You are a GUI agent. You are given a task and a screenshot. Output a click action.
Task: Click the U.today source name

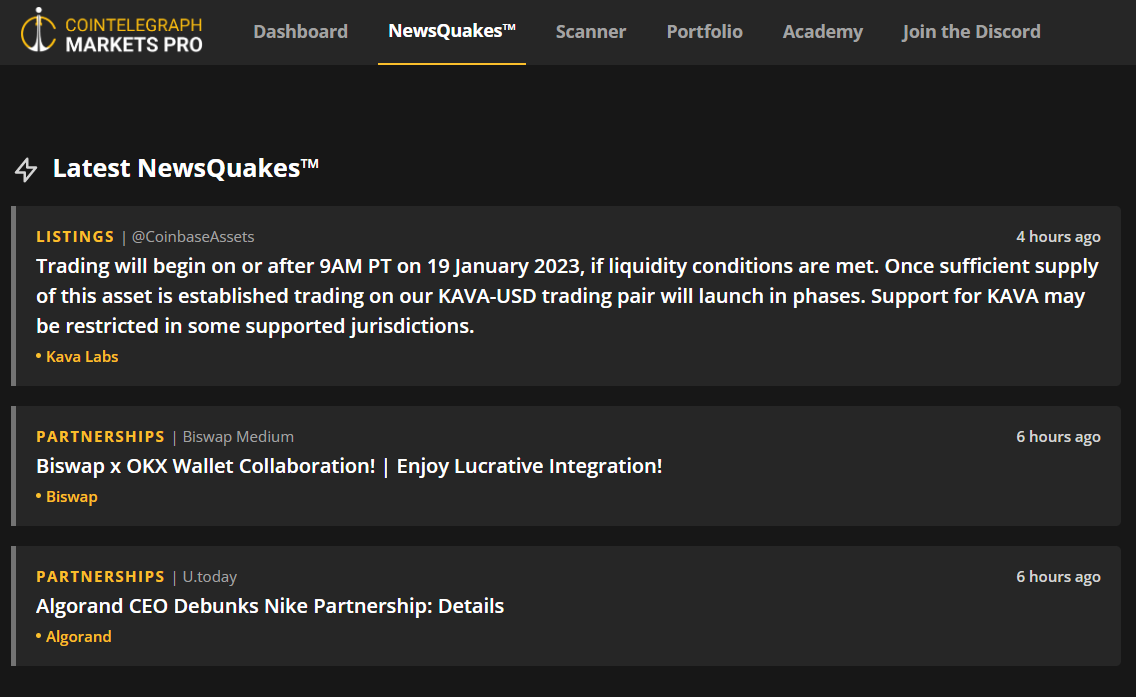click(x=210, y=577)
